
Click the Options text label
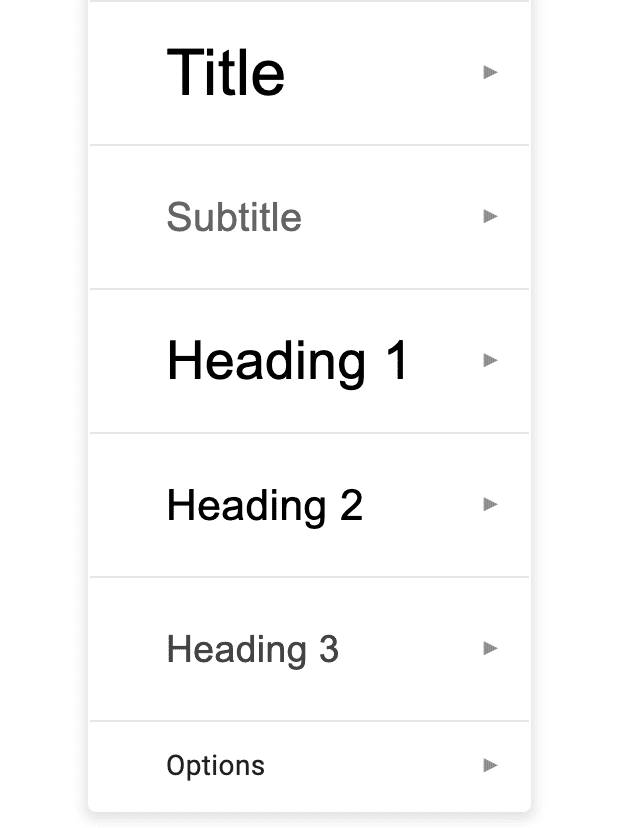tap(217, 765)
